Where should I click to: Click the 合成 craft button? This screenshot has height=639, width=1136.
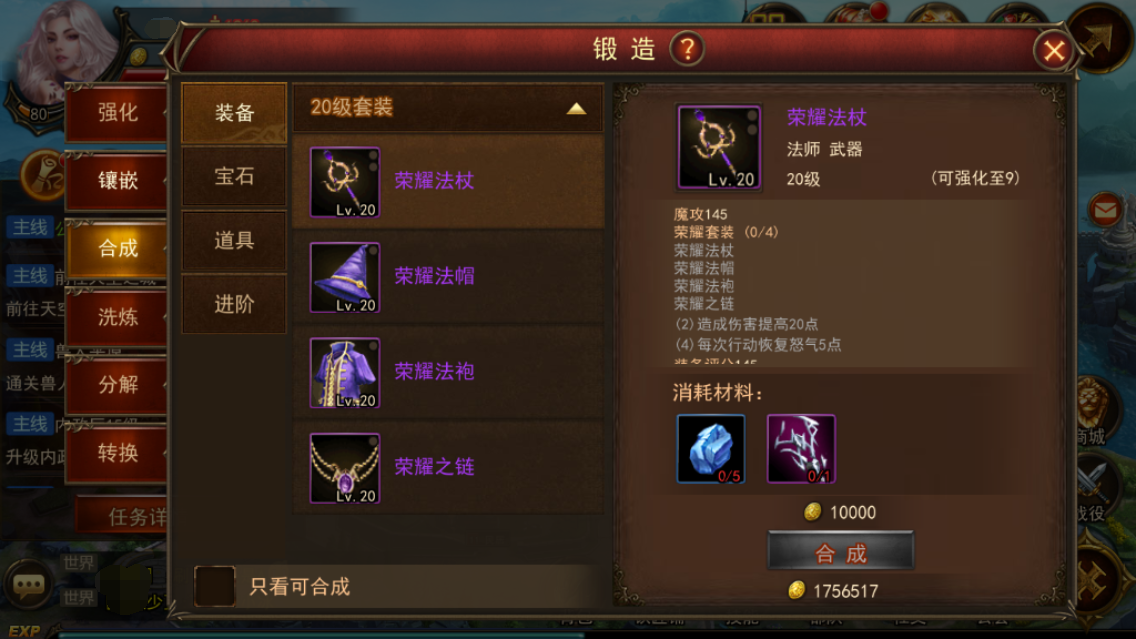[x=840, y=552]
